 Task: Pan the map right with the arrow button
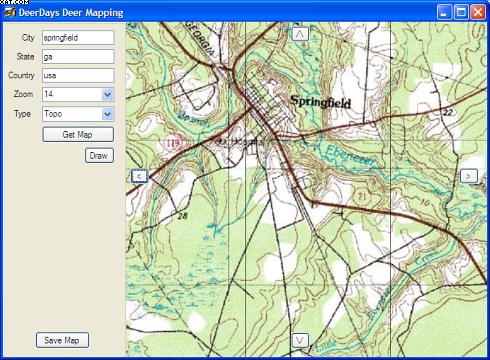468,176
